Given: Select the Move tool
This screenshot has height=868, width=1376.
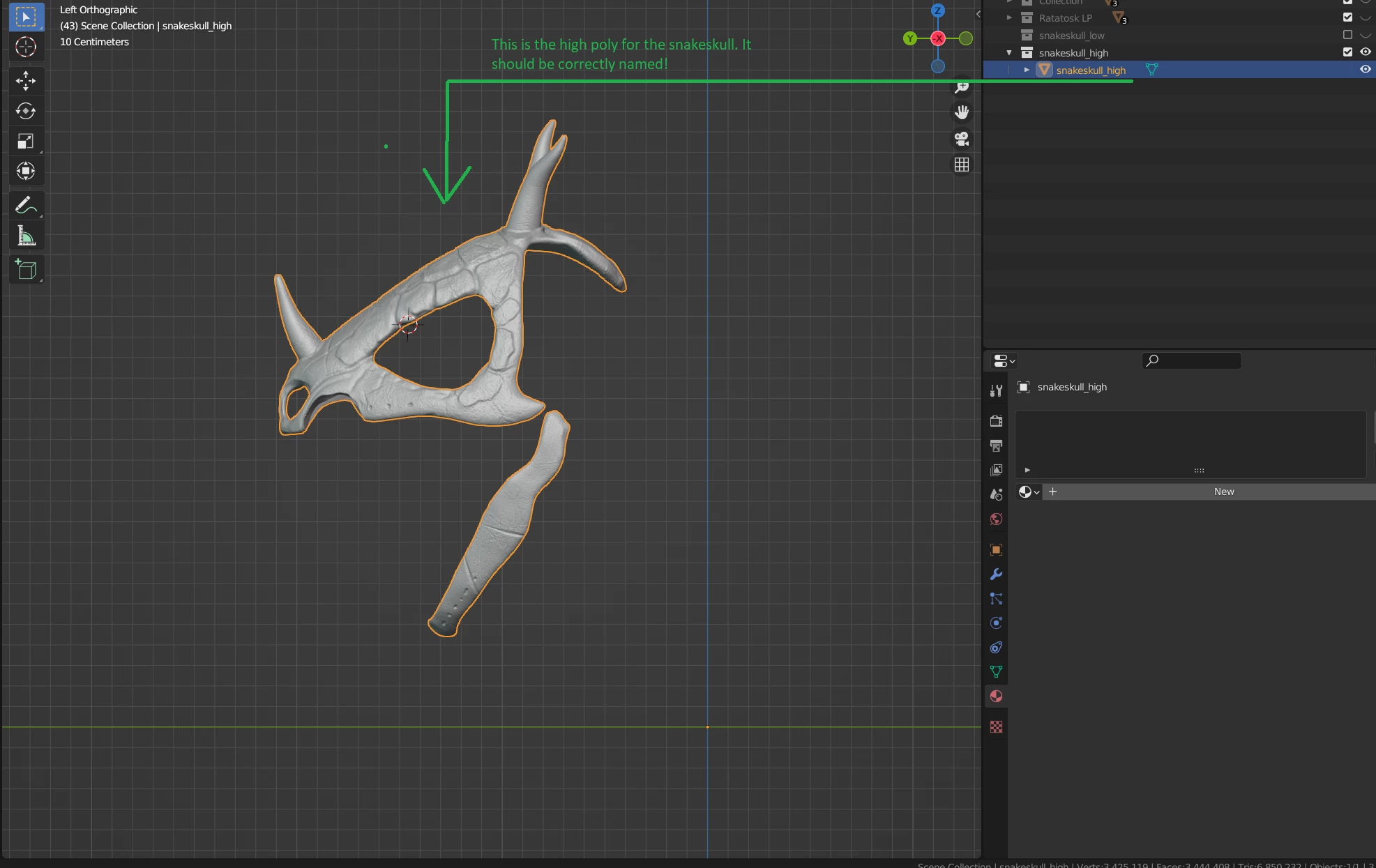Looking at the screenshot, I should pos(26,81).
